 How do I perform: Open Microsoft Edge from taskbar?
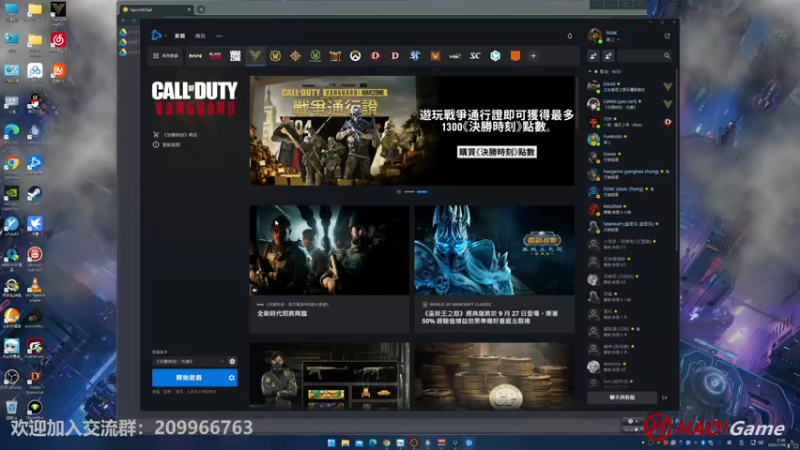click(373, 443)
